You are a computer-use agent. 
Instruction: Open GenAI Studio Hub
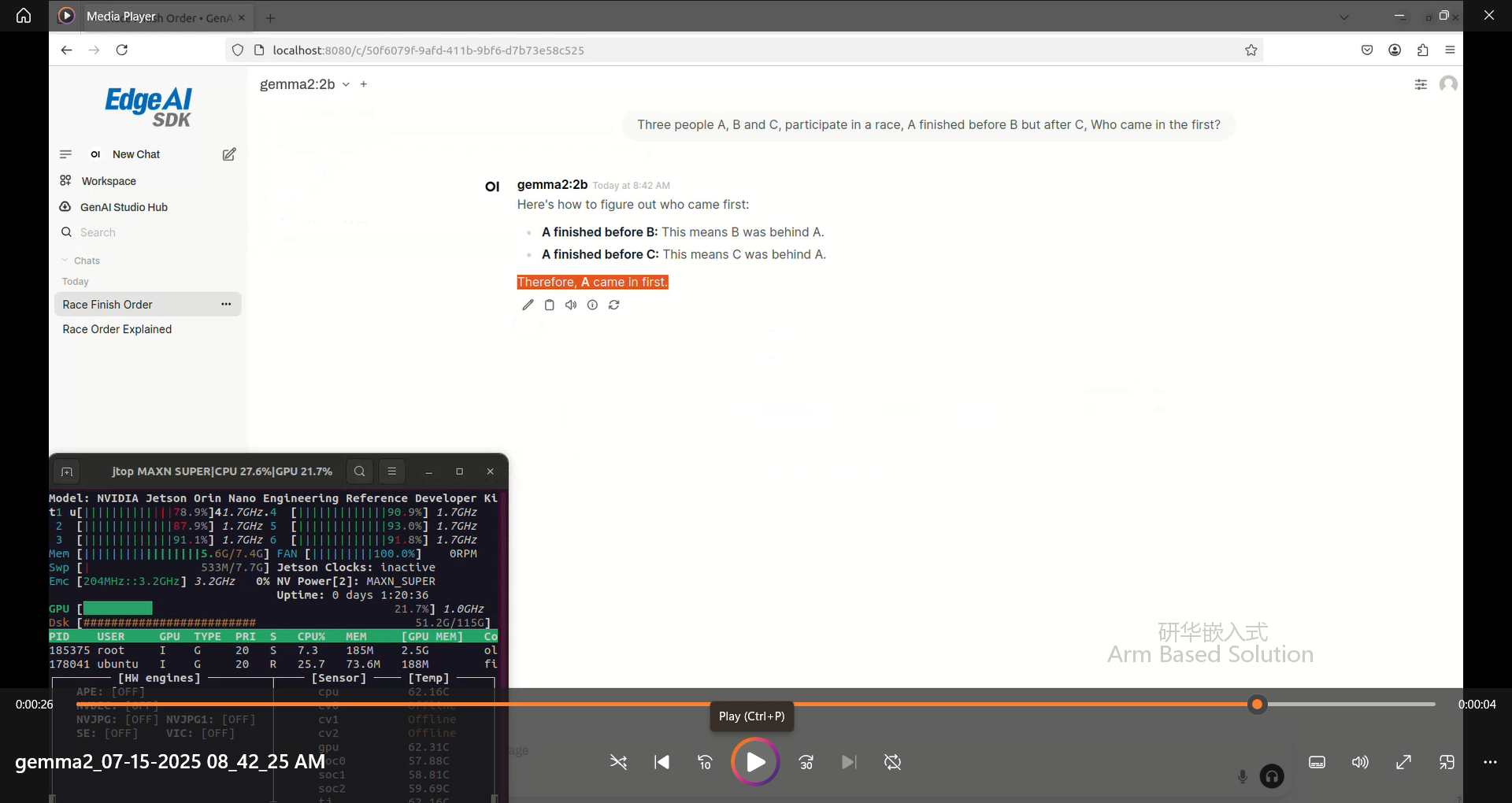click(124, 207)
